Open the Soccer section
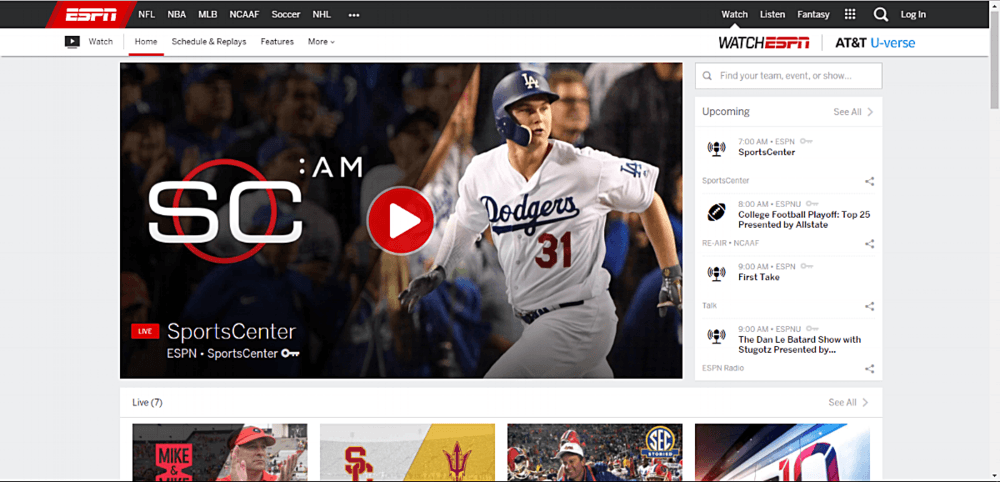This screenshot has width=1000, height=482. (x=286, y=14)
